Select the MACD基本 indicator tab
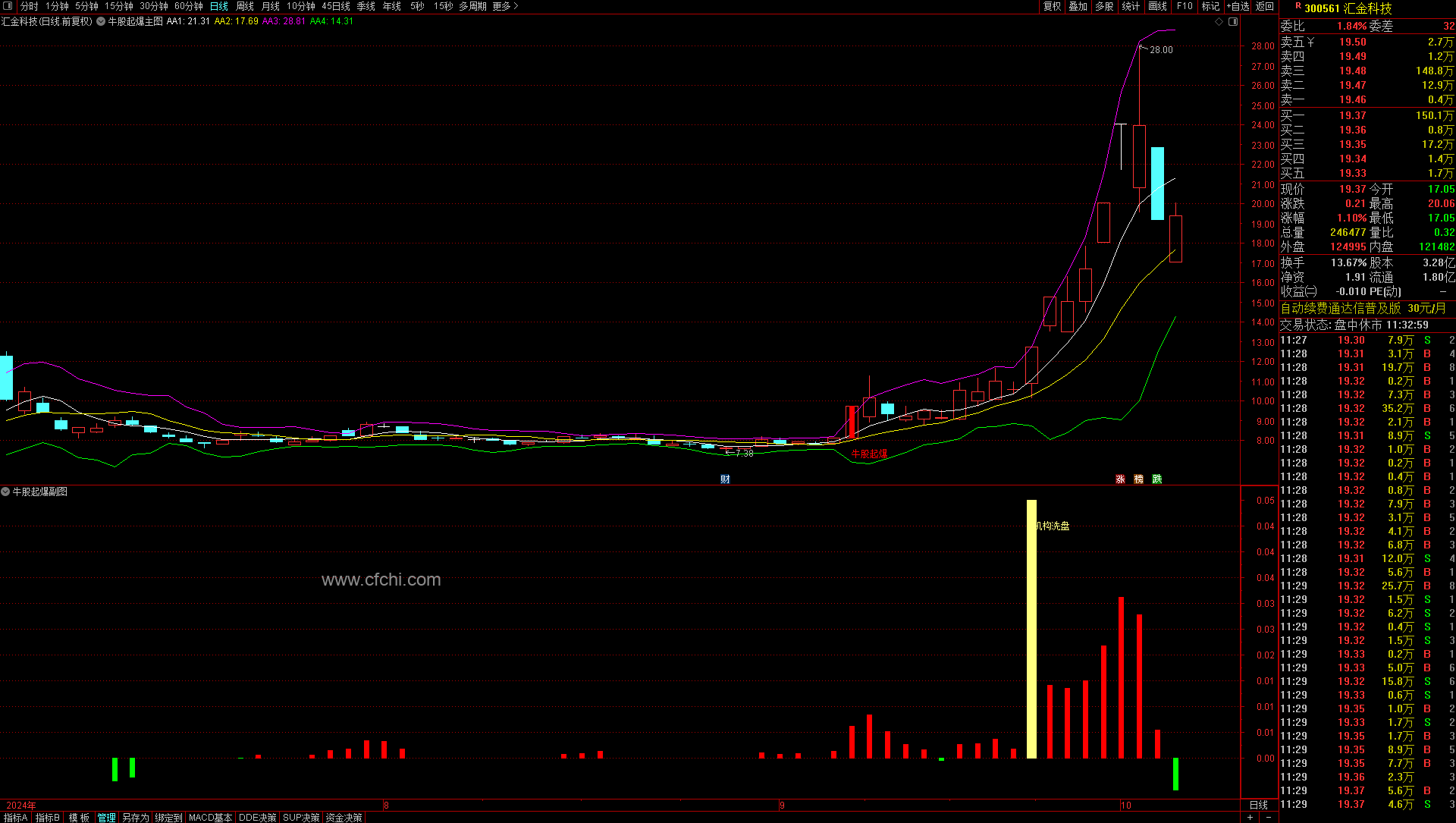This screenshot has width=1456, height=823. (x=210, y=818)
